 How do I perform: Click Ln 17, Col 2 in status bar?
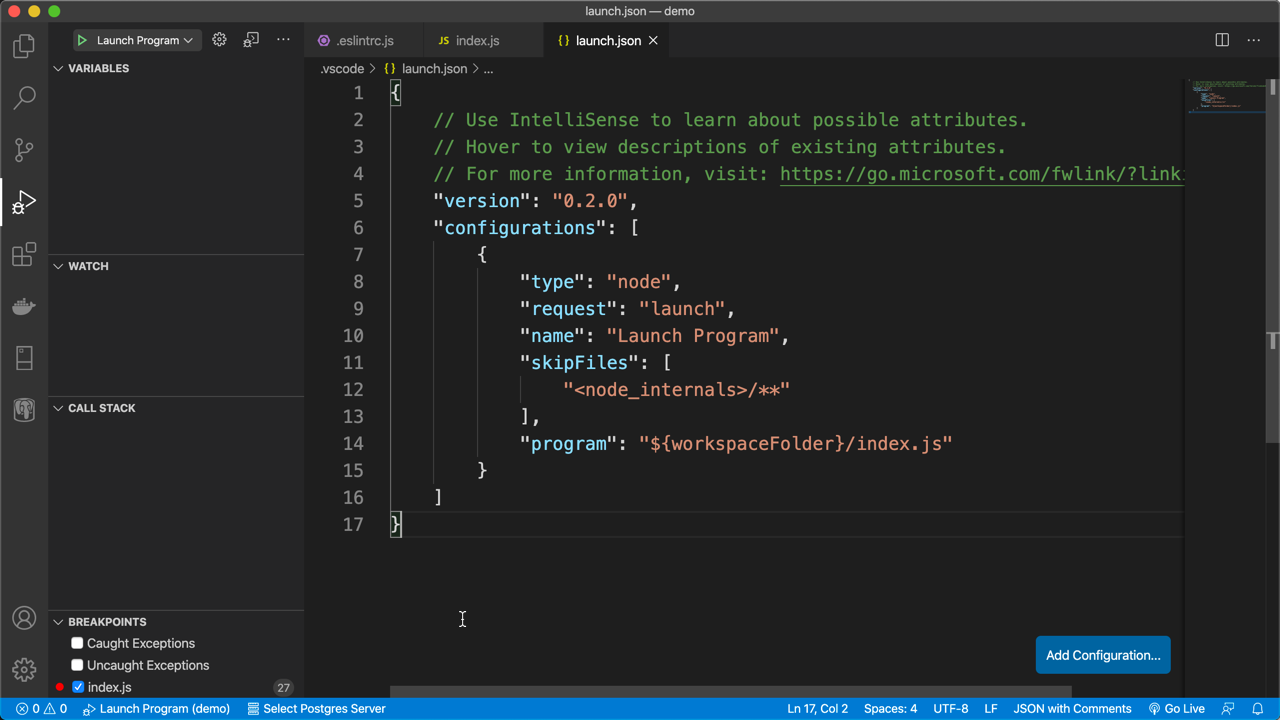coord(817,709)
